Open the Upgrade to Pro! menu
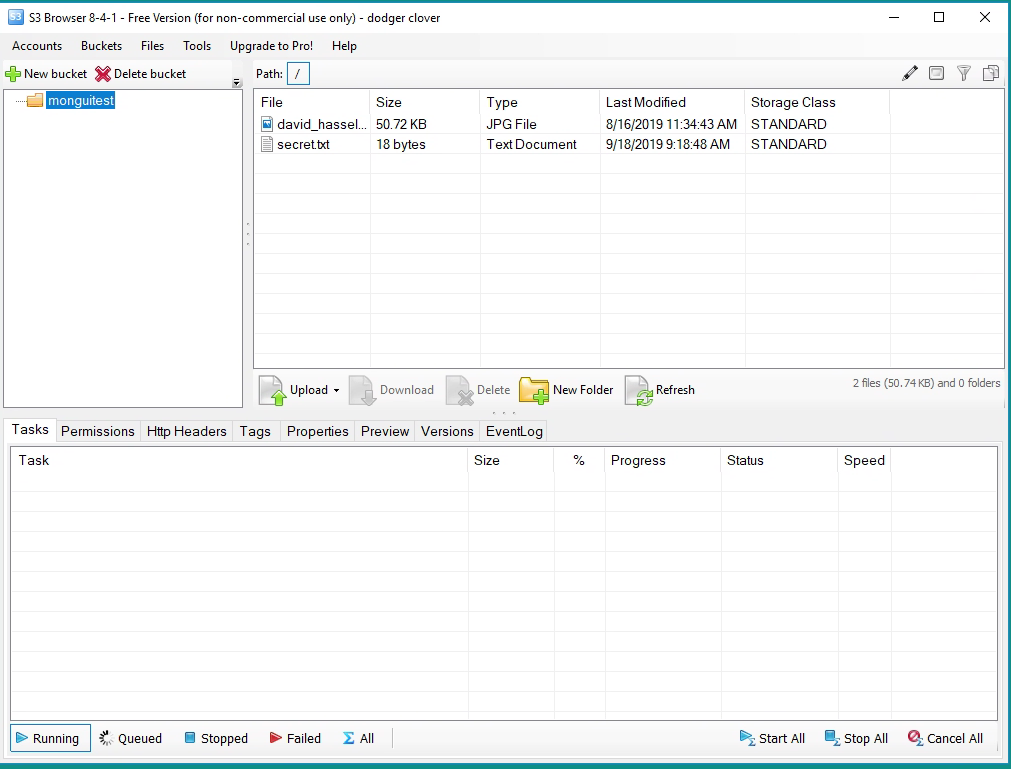This screenshot has height=769, width=1011. tap(271, 46)
